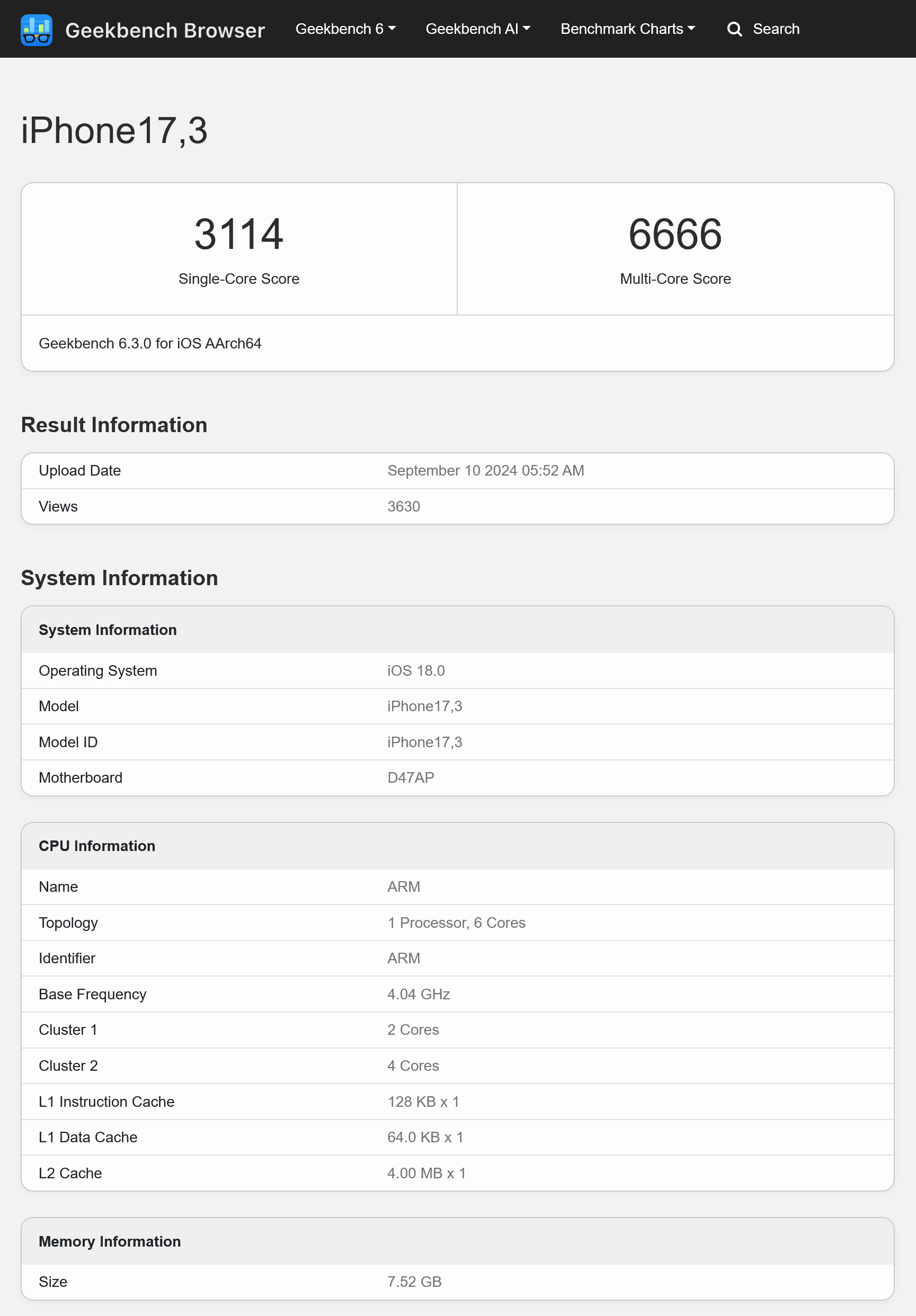Expand the Geekbench 6 dropdown menu

click(x=345, y=29)
